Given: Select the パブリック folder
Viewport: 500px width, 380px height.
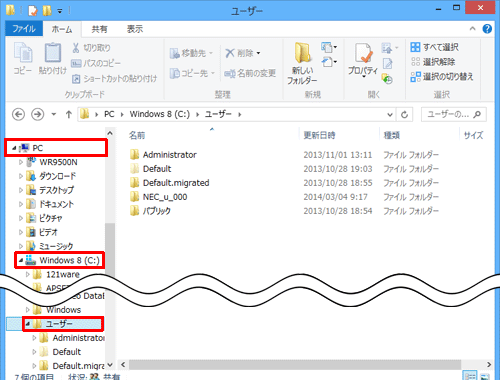Looking at the screenshot, I should (x=150, y=211).
